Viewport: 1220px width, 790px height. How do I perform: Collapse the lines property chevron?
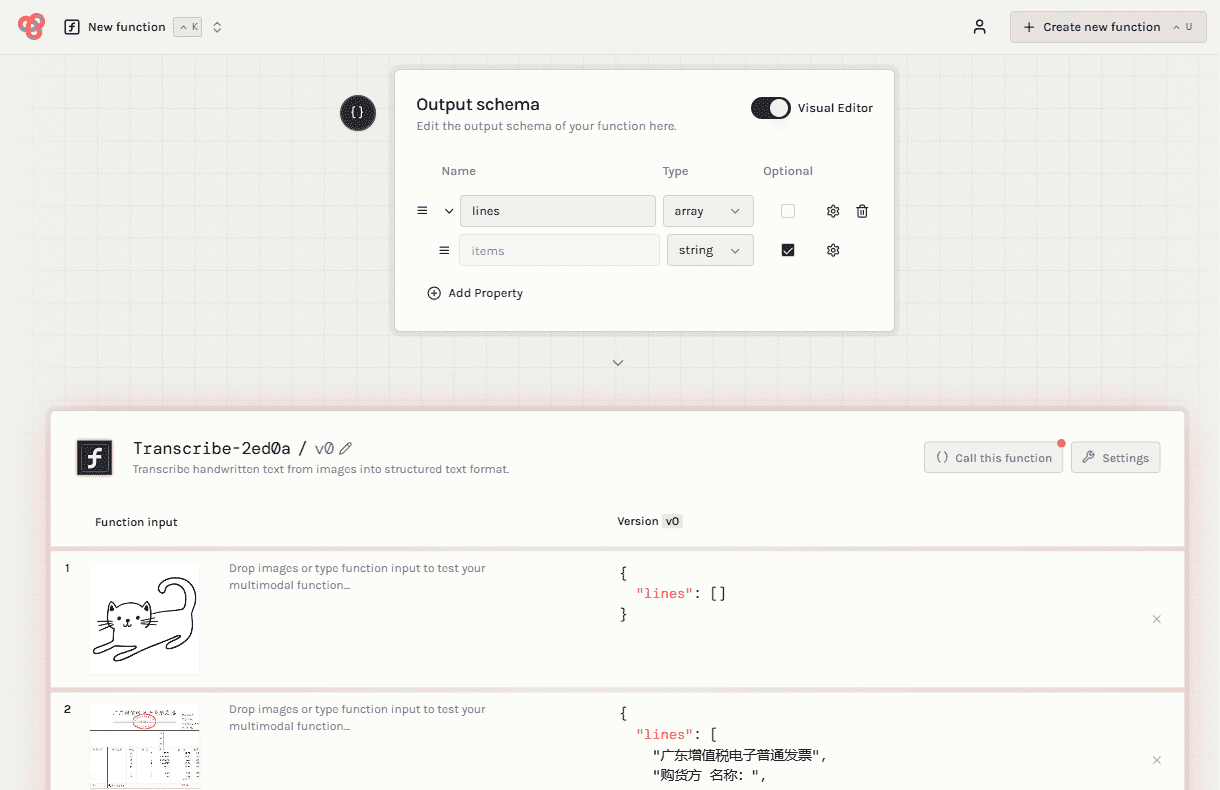449,211
